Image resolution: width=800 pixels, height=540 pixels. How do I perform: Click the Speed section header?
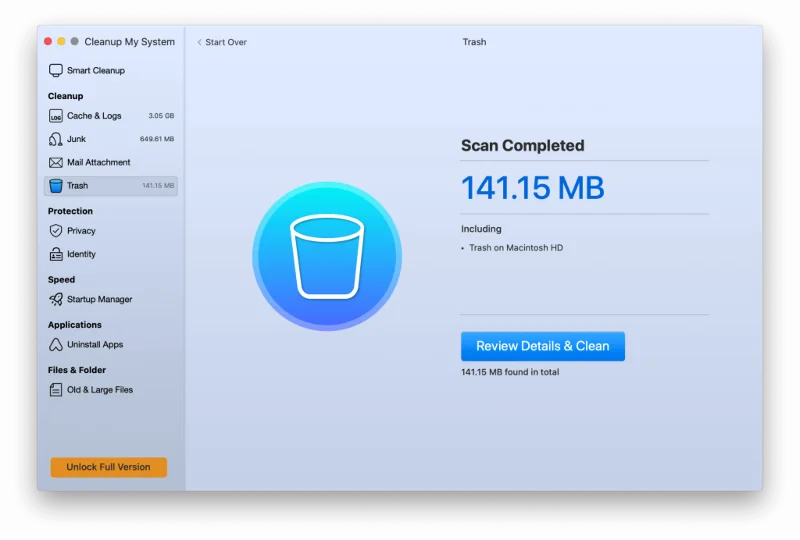coord(61,280)
